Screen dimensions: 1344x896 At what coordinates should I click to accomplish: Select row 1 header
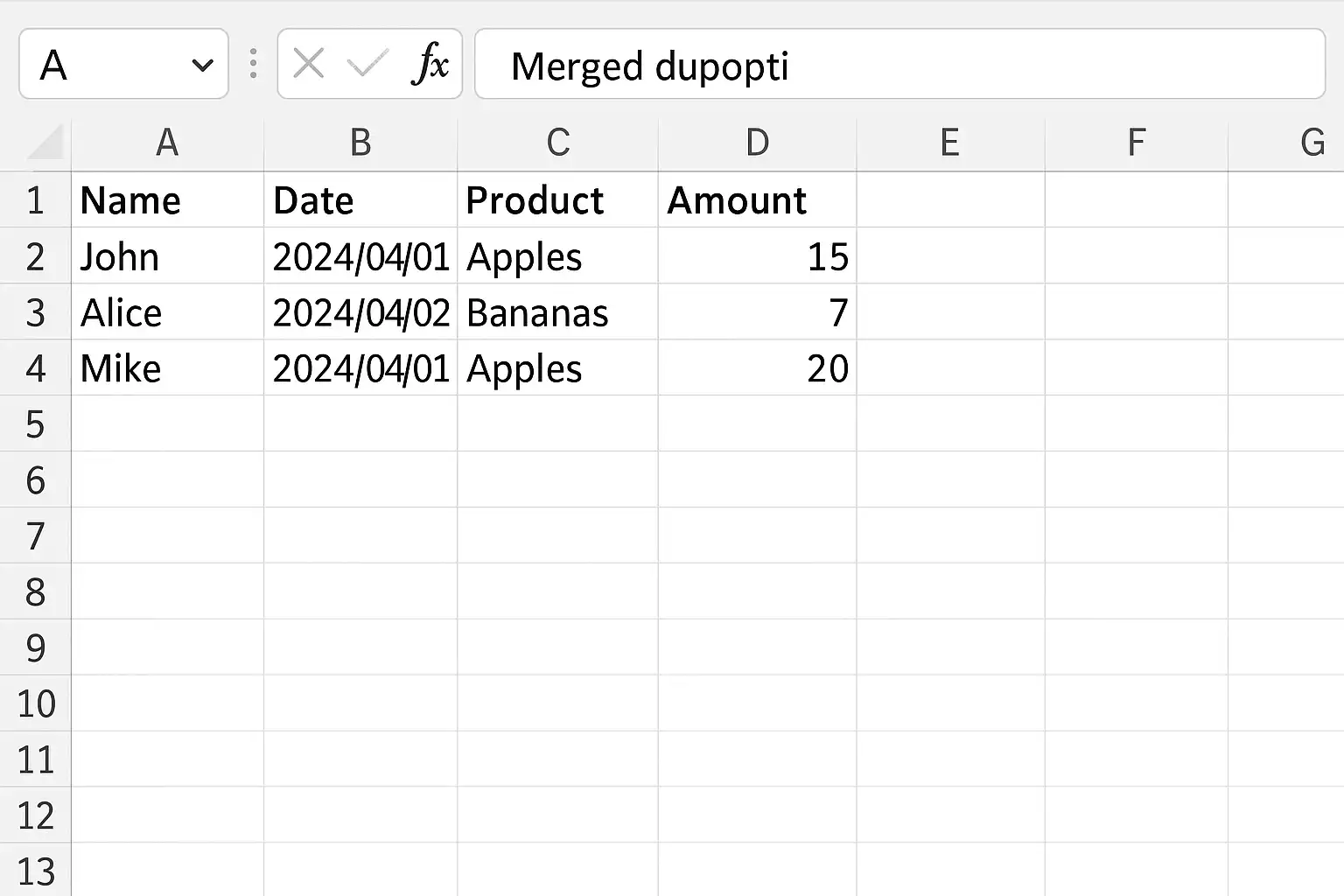click(35, 200)
